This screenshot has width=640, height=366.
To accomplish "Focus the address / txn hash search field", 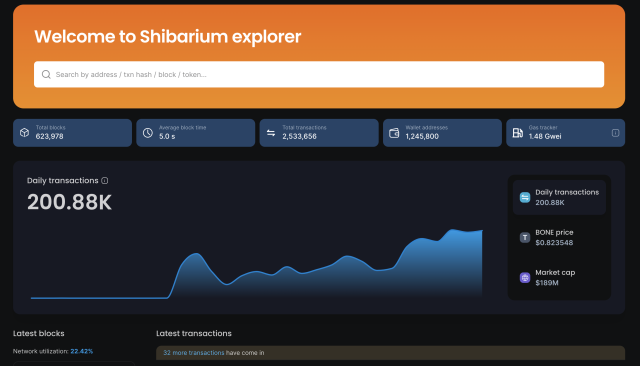I will pos(319,74).
